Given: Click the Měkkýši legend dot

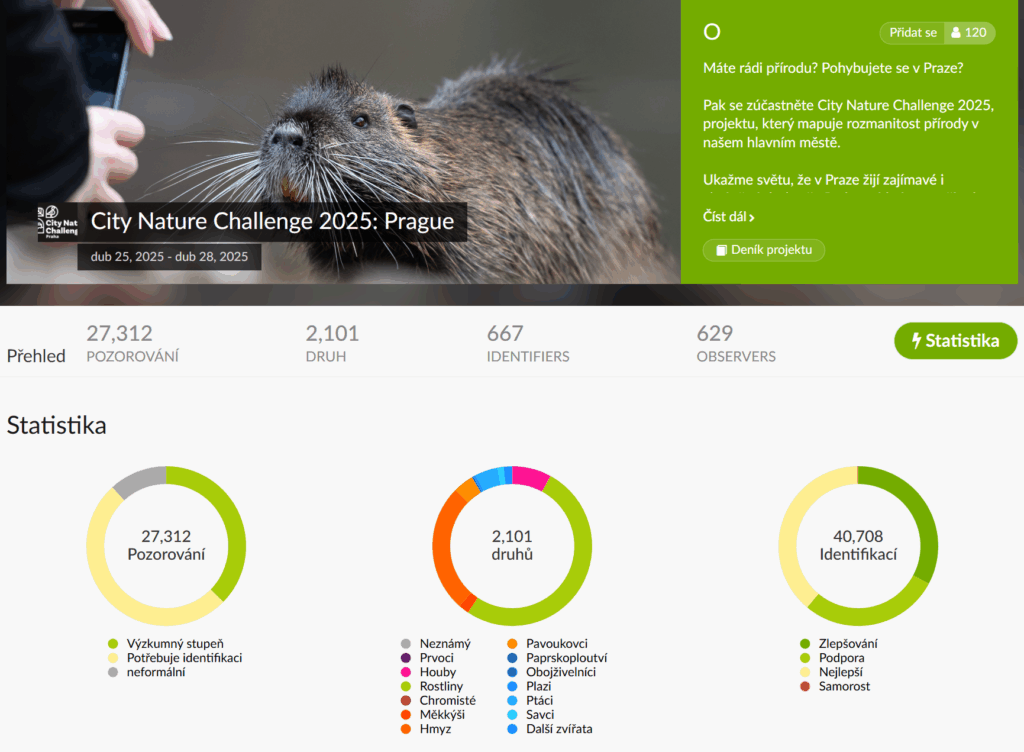Looking at the screenshot, I should 406,715.
